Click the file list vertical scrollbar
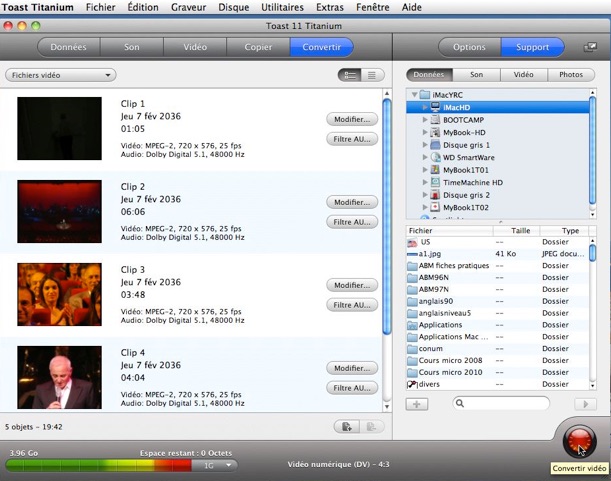 click(592, 313)
